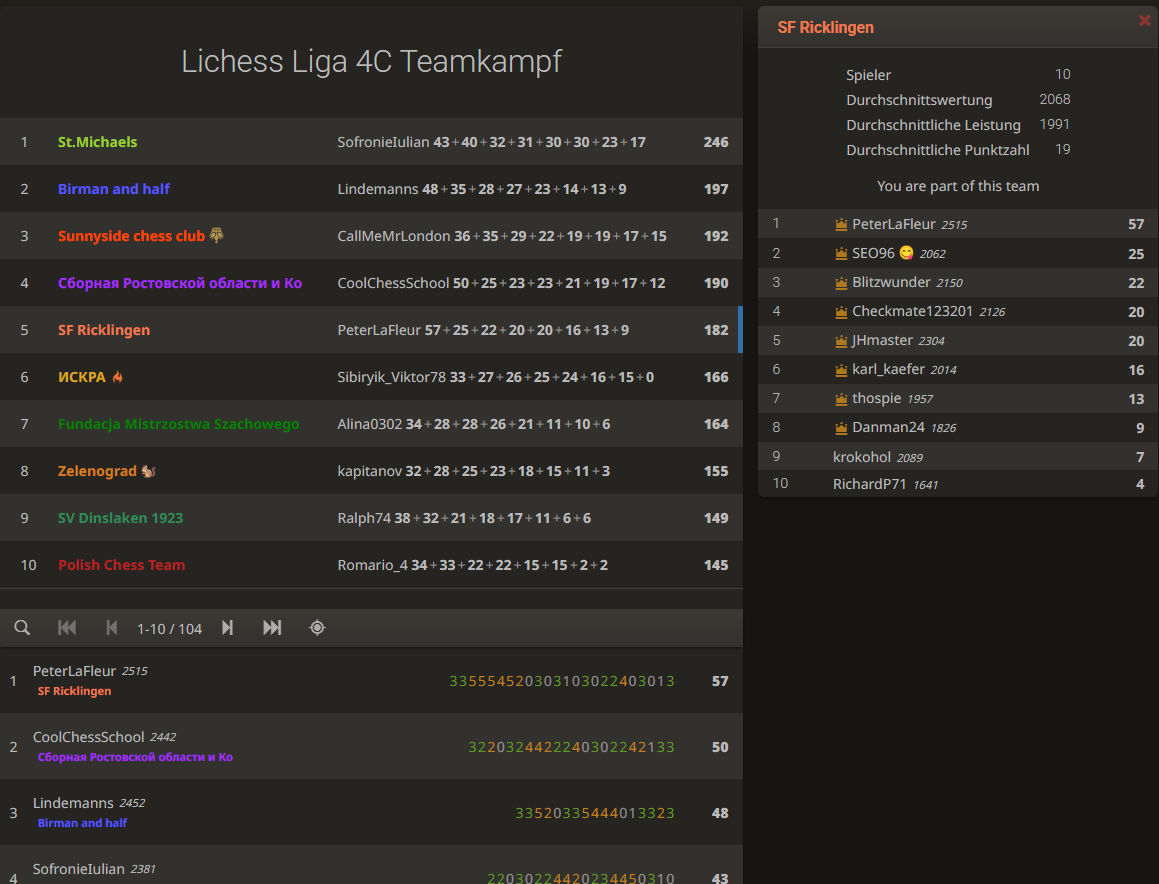
Task: Open SF Ricklingen from the standings list
Action: [x=103, y=329]
